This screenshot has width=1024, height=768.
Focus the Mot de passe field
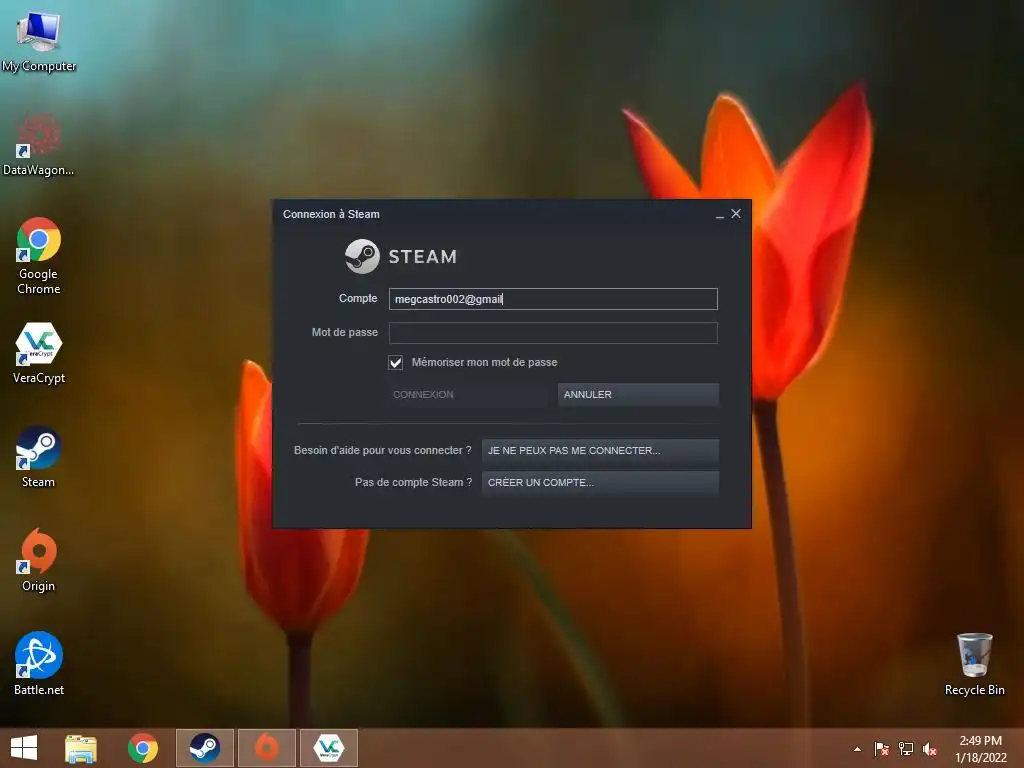(553, 333)
